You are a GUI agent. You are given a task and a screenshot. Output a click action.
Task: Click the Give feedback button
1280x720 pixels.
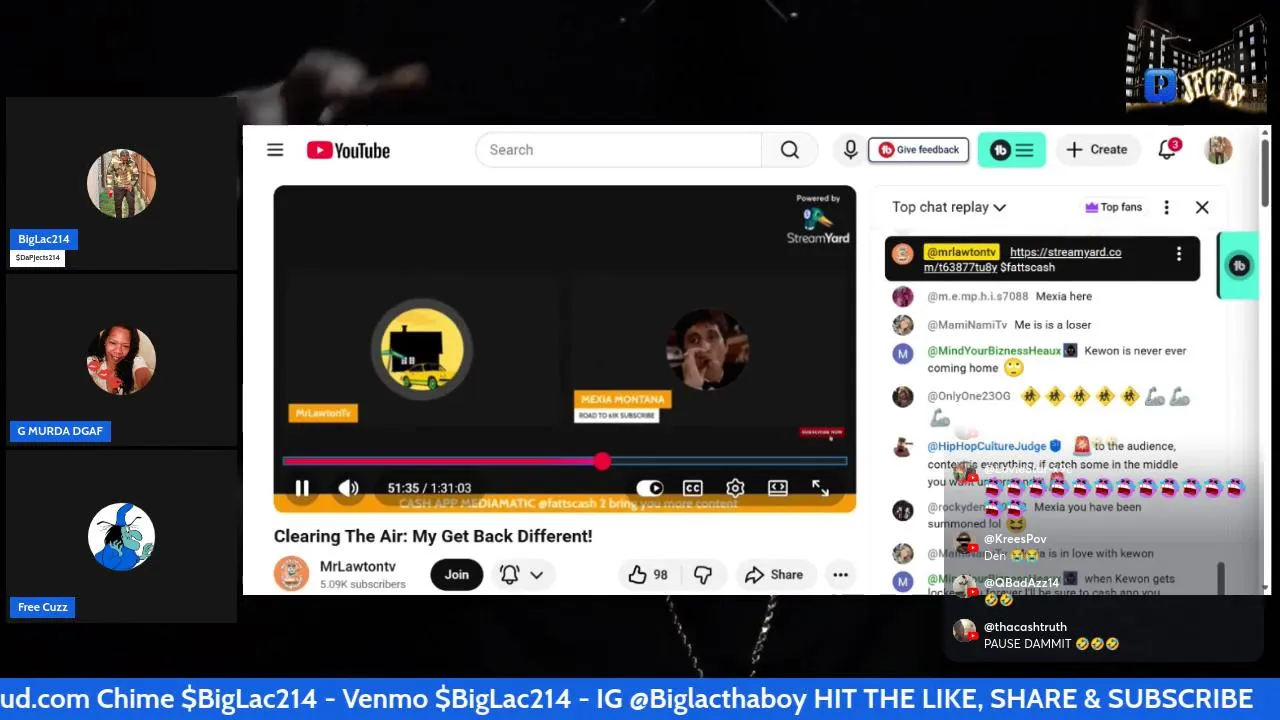(x=918, y=150)
